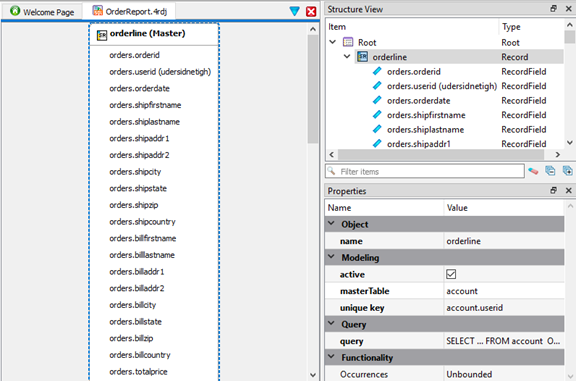Select orders.billcountry field
Viewport: 576px width, 381px height.
tap(140, 355)
